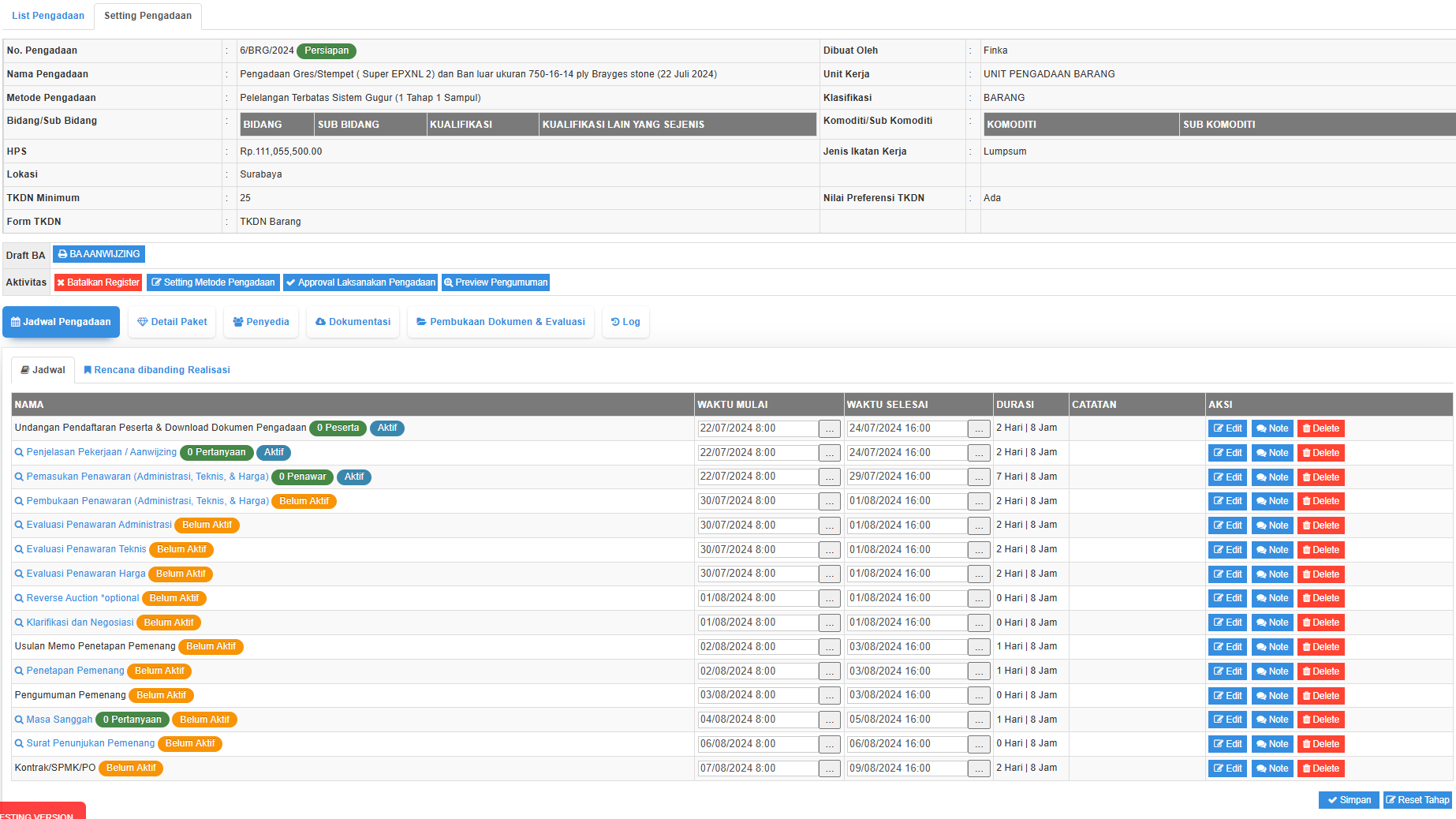Viewport: 1456px width, 819px height.
Task: Click the Reset Tahap button
Action: point(1417,800)
